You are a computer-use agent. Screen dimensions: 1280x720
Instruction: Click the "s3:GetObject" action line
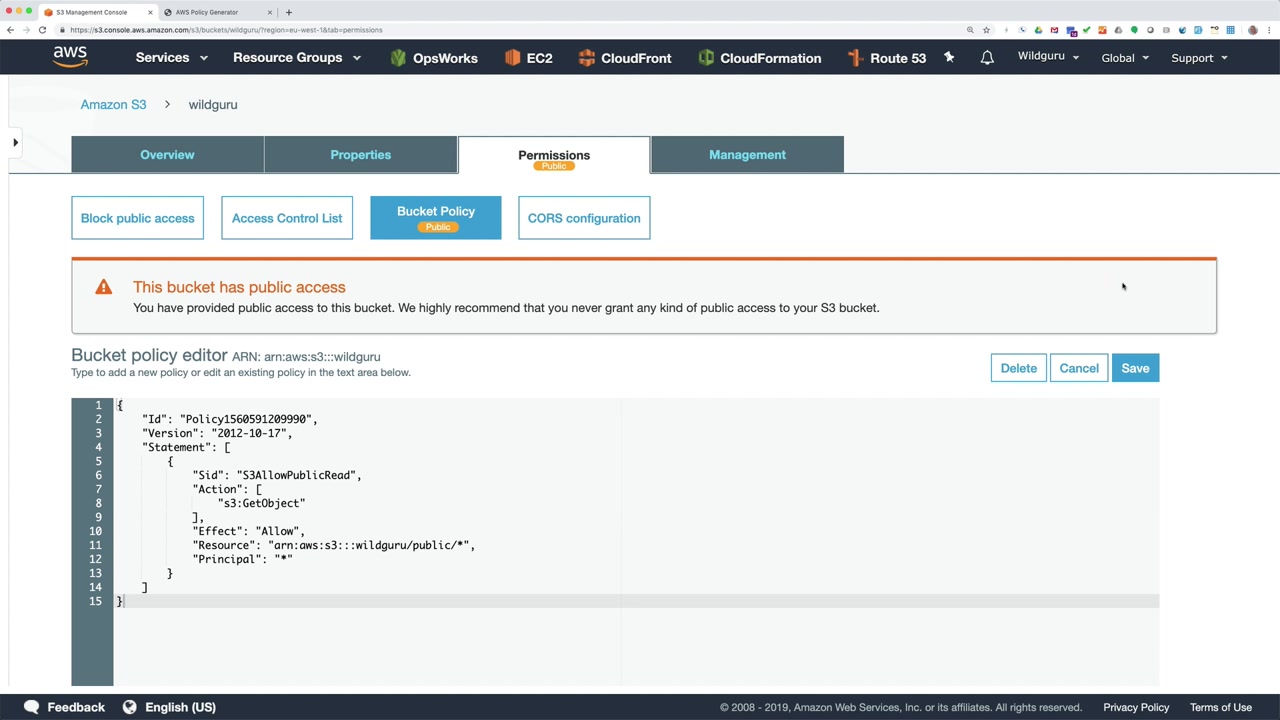262,503
